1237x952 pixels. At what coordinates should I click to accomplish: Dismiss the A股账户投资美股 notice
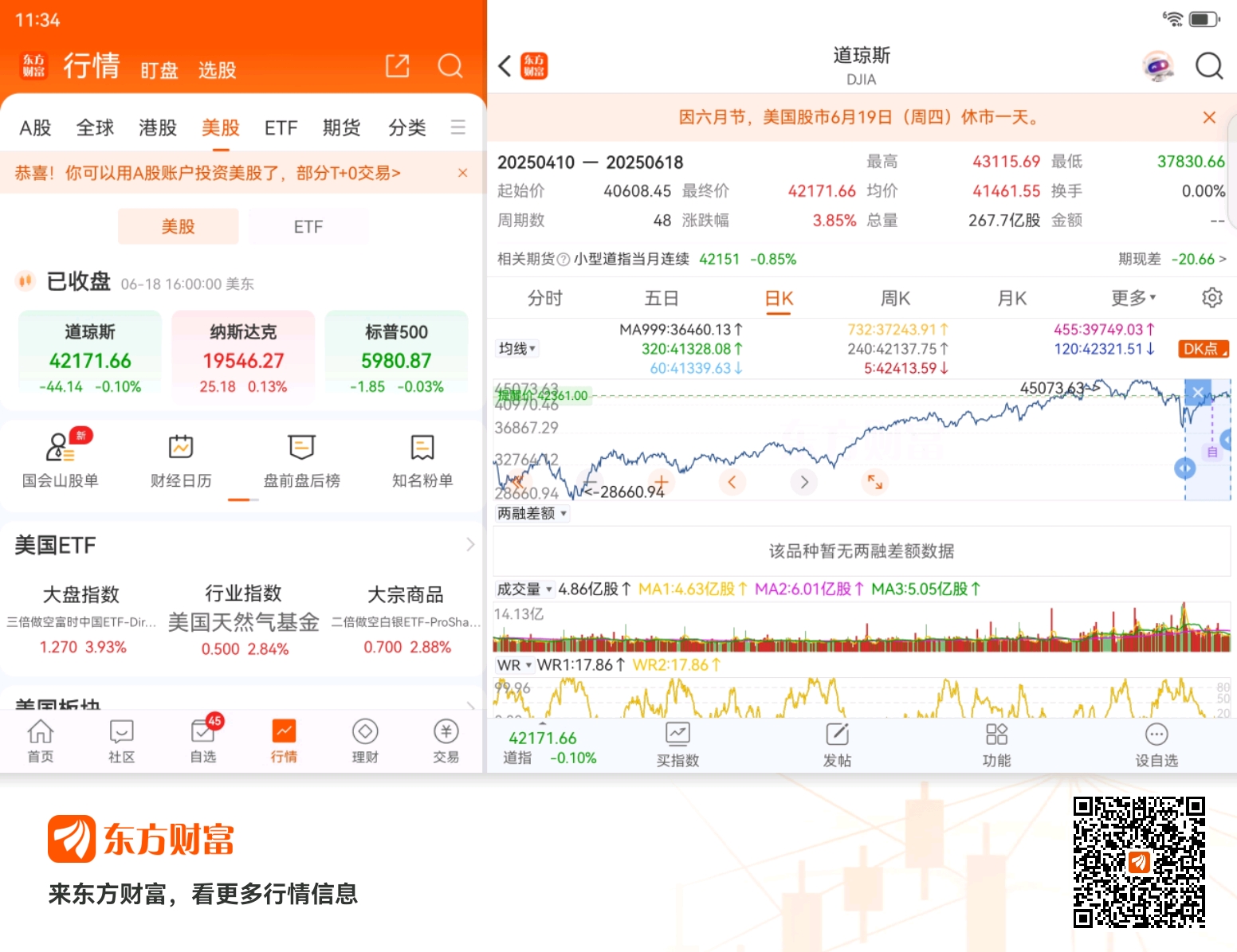click(x=462, y=173)
